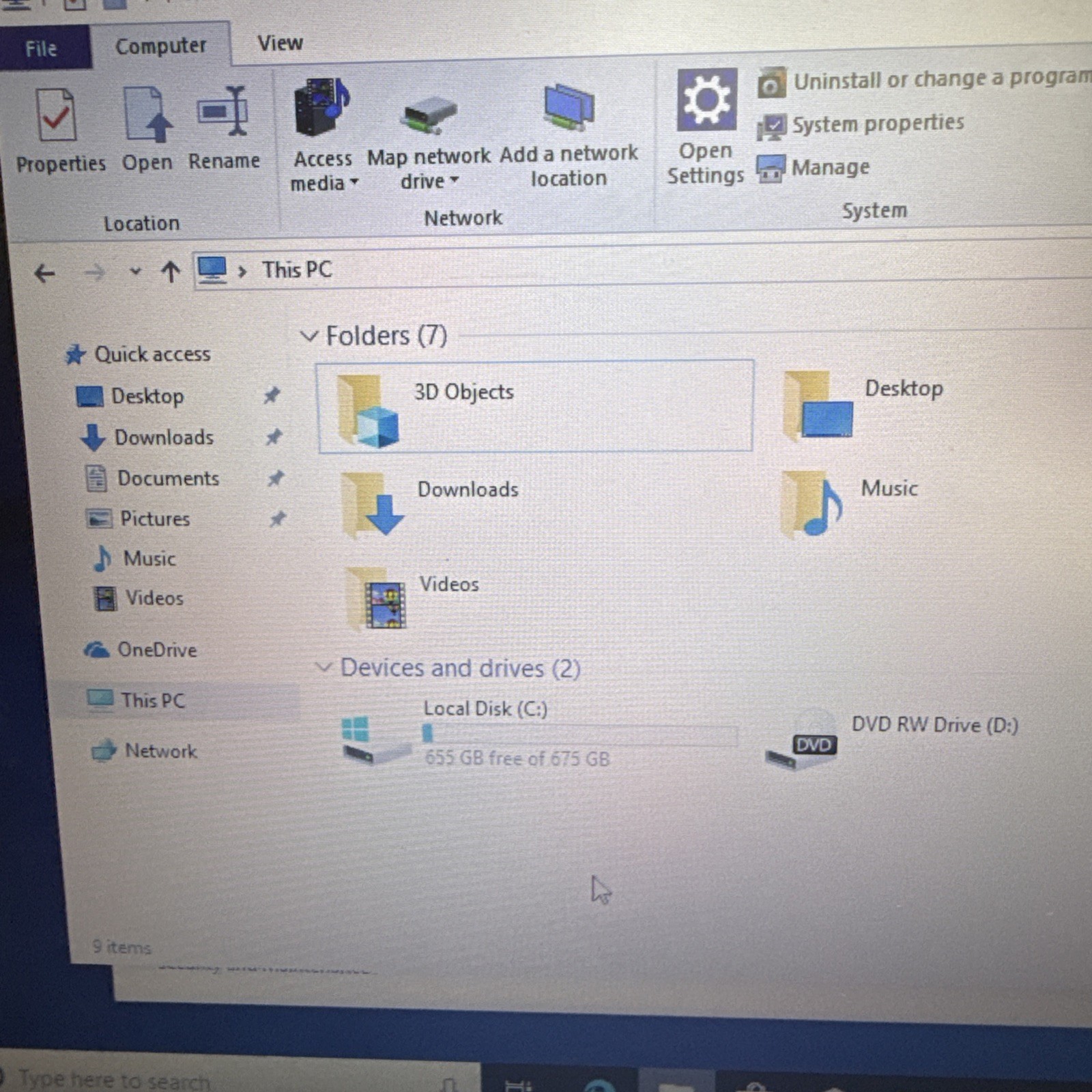Select the Computer ribbon tab
1092x1092 pixels.
160,46
